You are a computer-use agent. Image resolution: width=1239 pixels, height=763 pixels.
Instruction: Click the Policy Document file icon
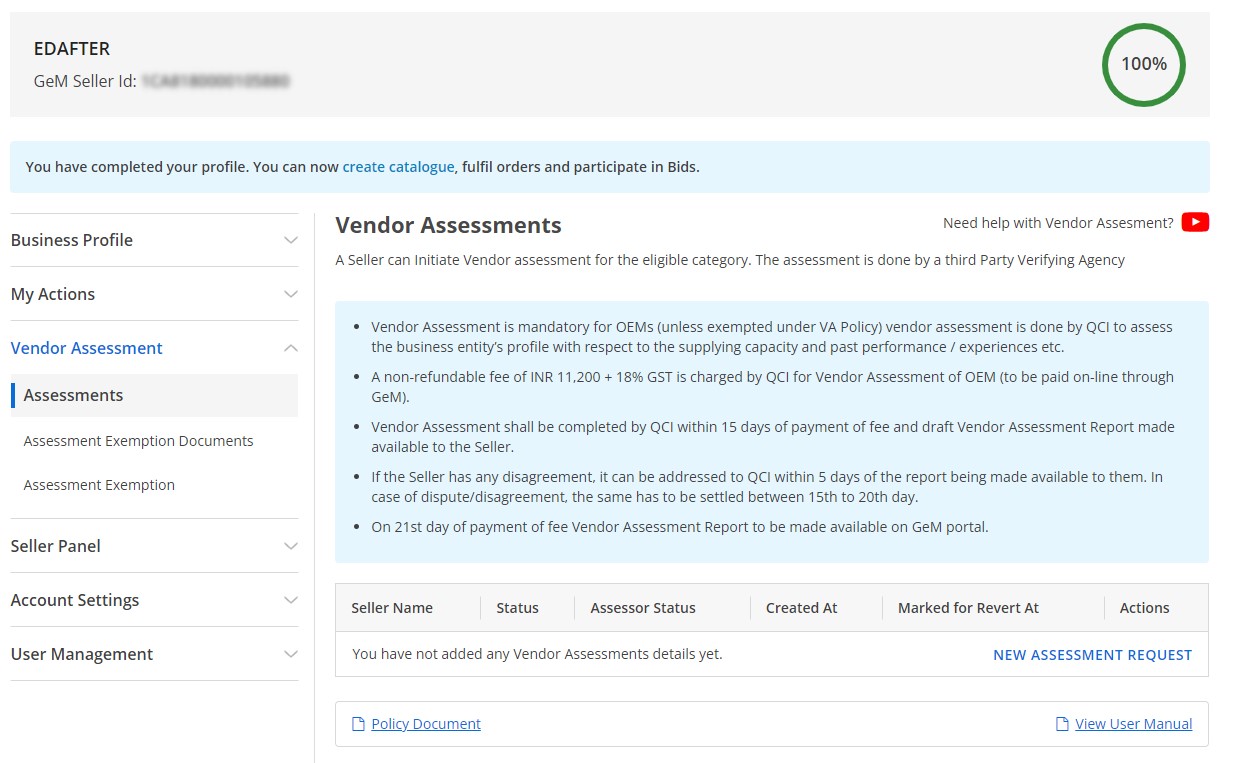[x=357, y=723]
